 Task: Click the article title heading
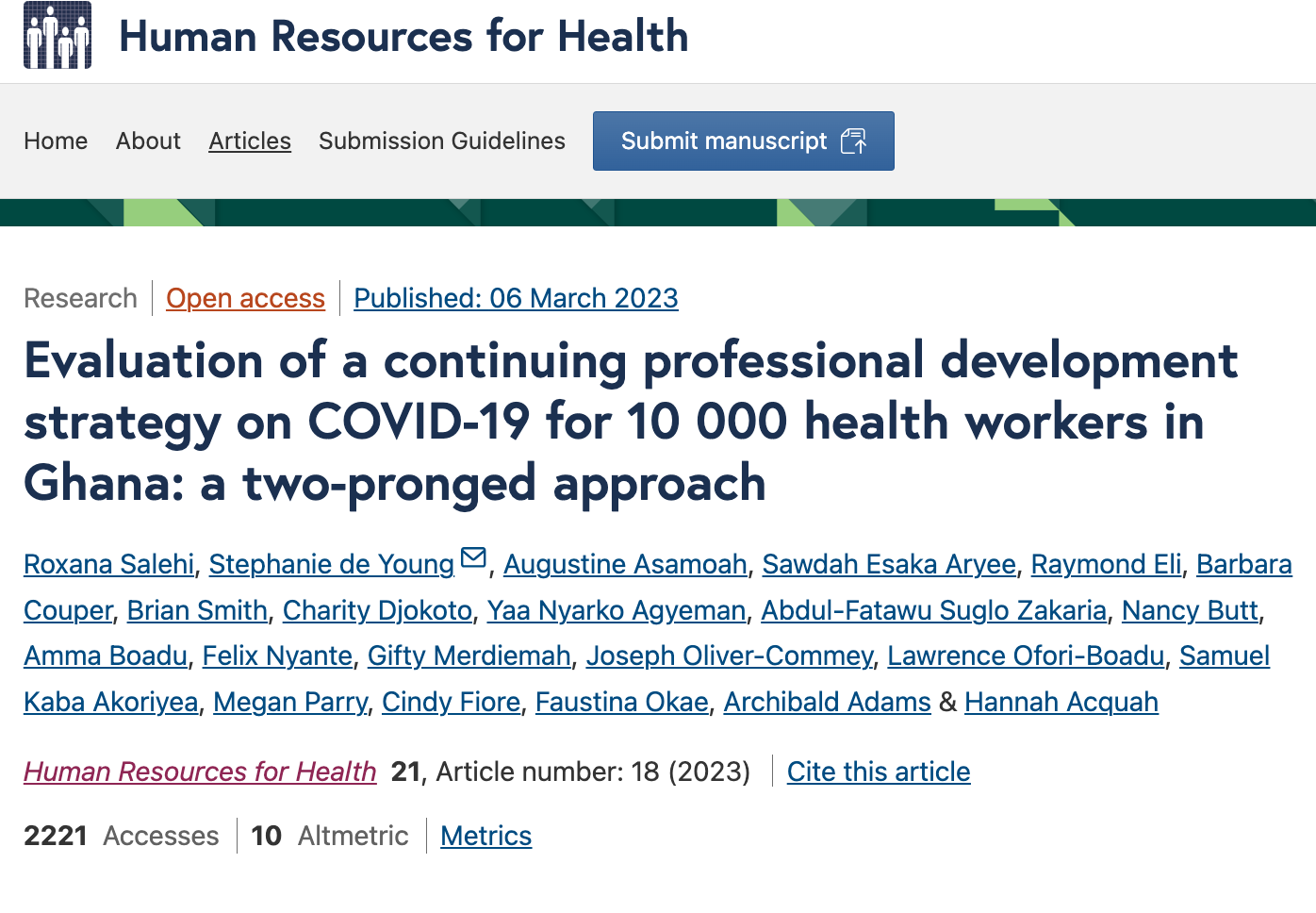coord(631,422)
